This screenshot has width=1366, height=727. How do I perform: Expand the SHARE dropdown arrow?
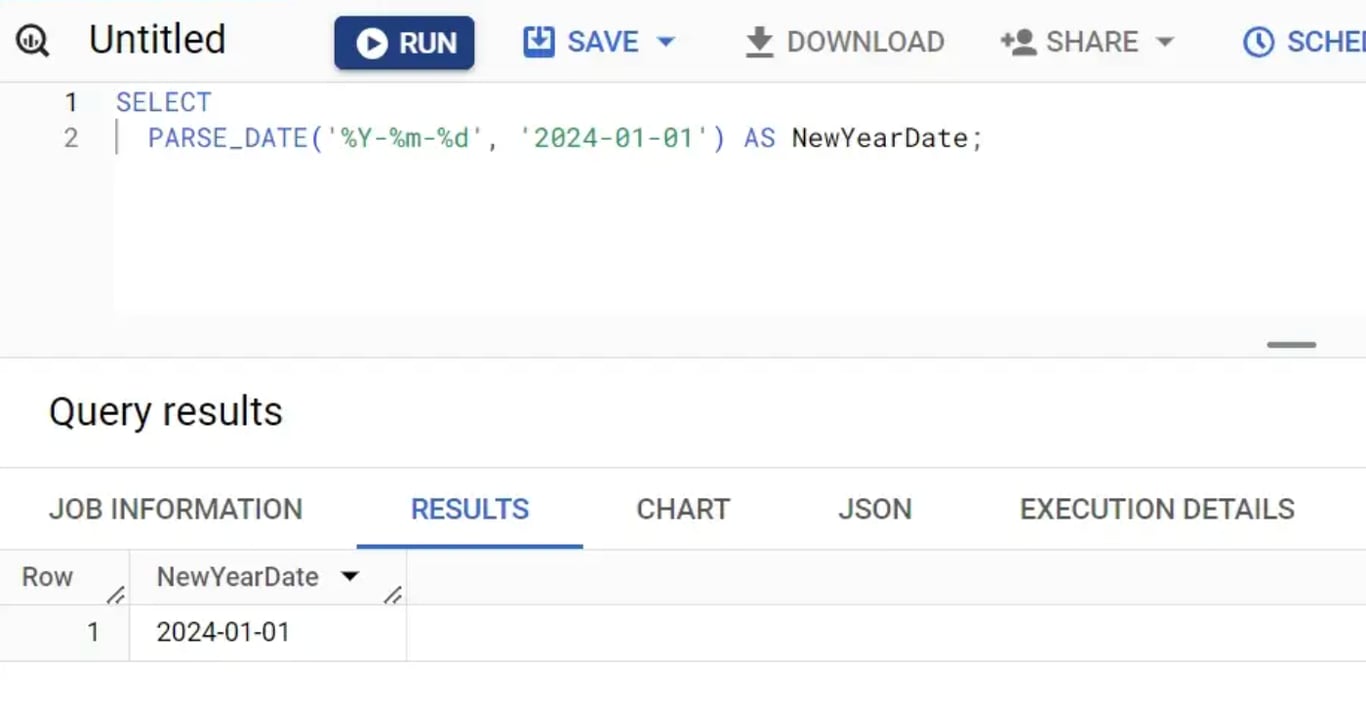(1164, 42)
